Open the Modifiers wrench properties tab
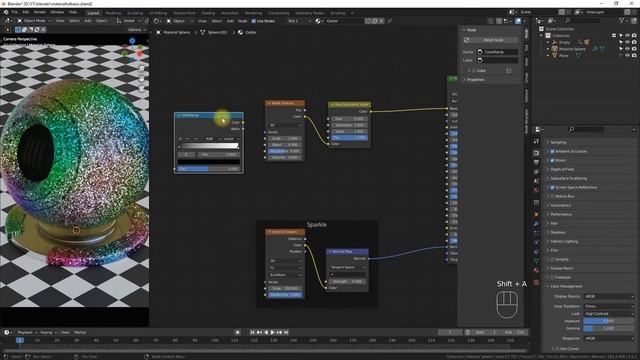Image resolution: width=640 pixels, height=360 pixels. (x=536, y=224)
